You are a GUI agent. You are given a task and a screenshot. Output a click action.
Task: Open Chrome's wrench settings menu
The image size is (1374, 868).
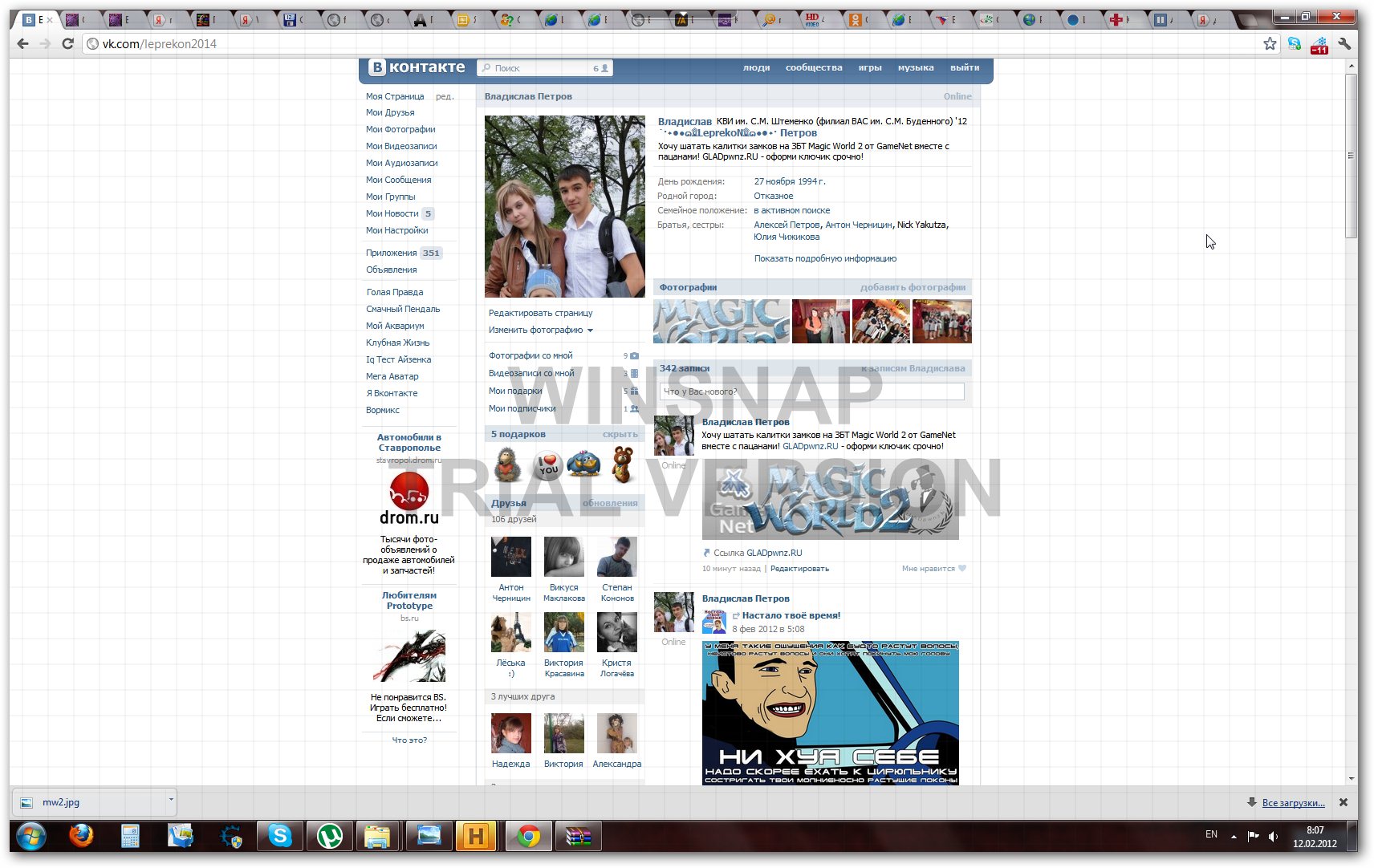click(1344, 44)
